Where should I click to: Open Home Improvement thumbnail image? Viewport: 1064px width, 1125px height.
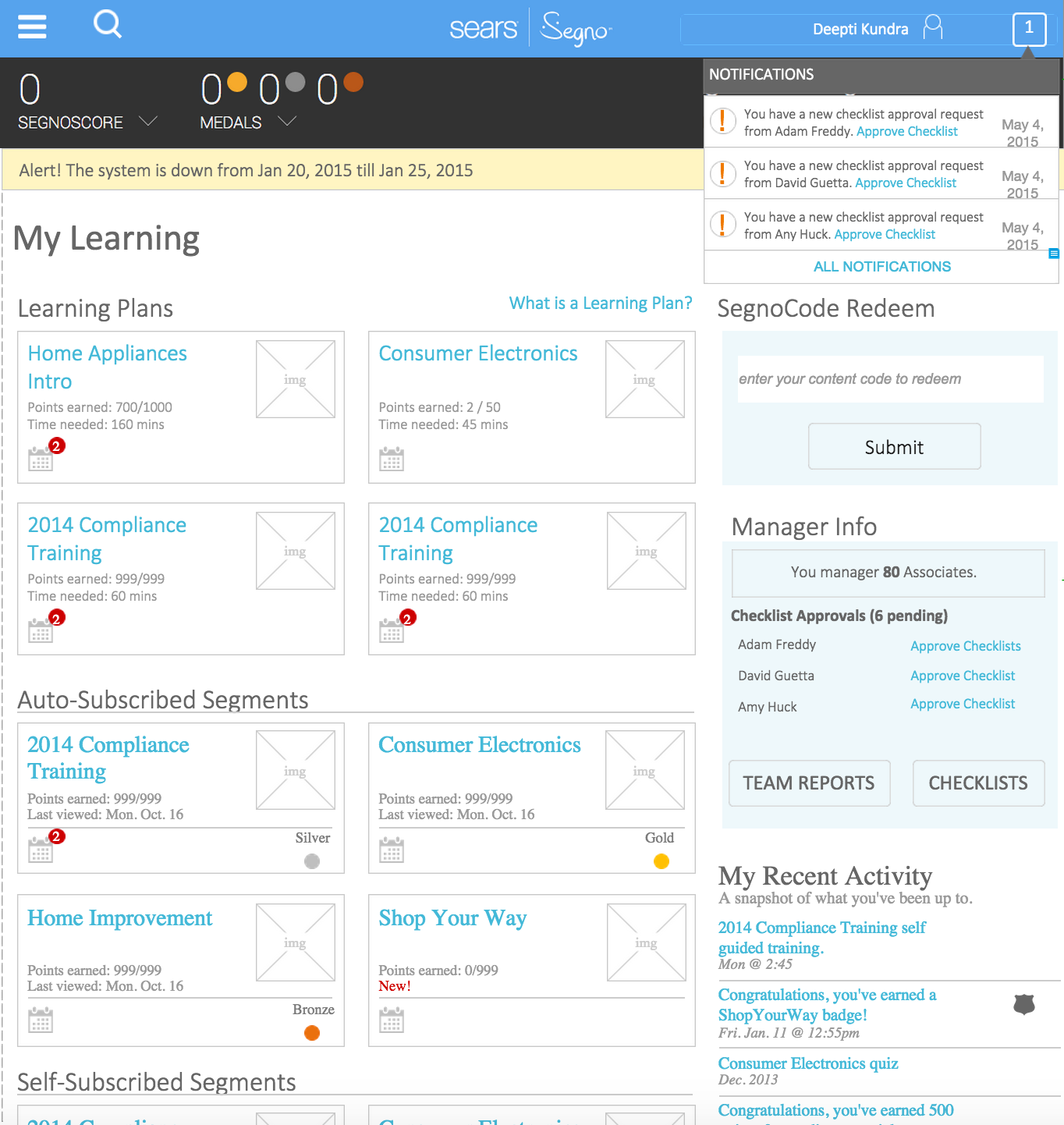[296, 942]
